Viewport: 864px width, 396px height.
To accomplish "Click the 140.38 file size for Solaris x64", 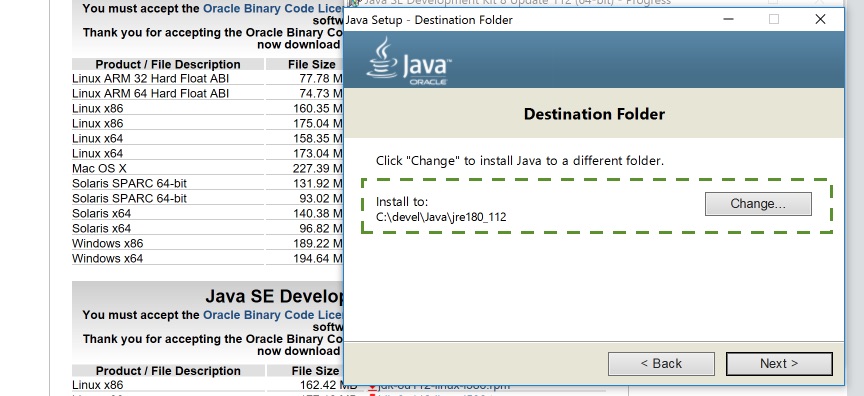I will 318,213.
